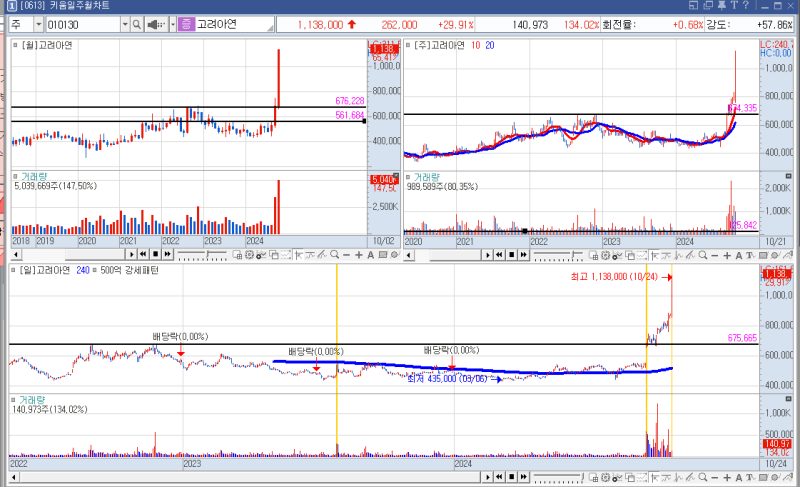Viewport: 800px width, 487px height.
Task: Toggle square marker beside 500억 강세패턴
Action: point(95,270)
